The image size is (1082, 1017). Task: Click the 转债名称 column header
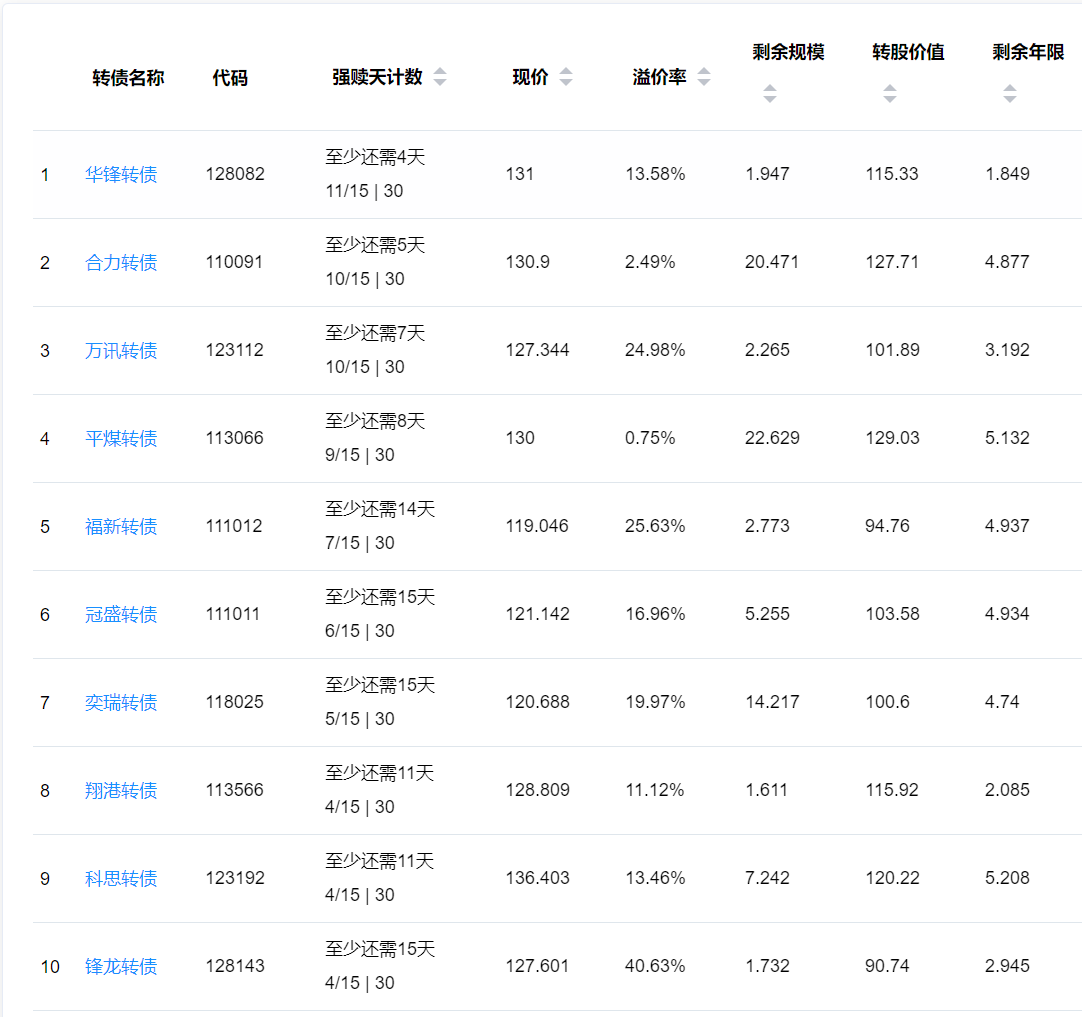(128, 78)
